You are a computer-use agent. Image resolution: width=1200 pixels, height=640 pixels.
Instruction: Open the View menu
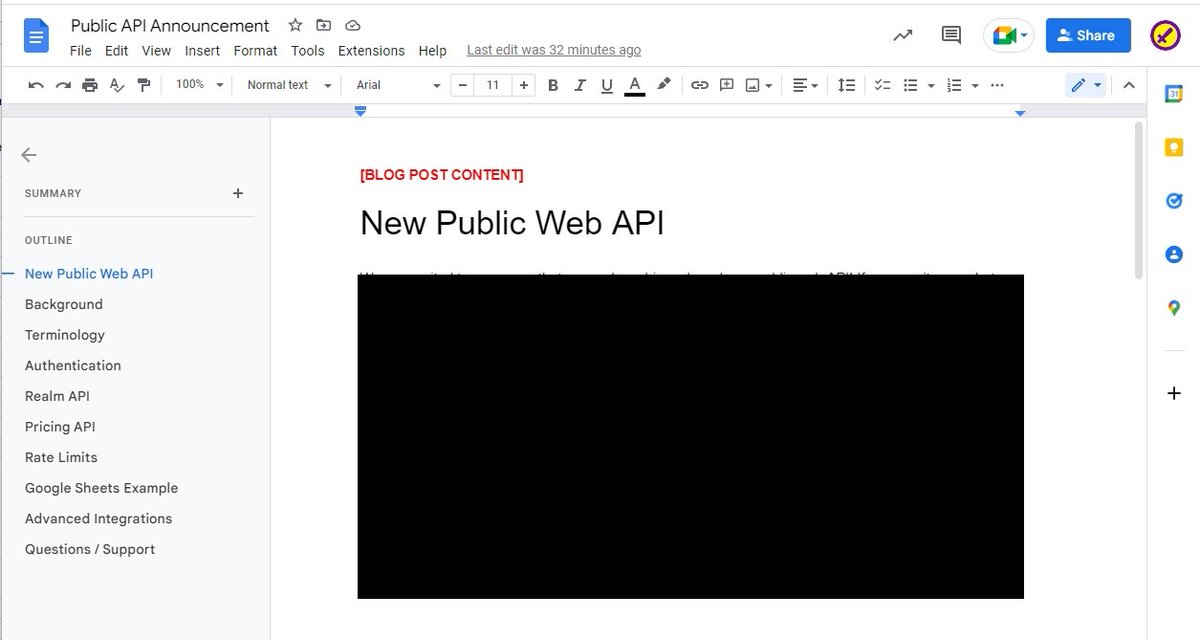[x=156, y=50]
